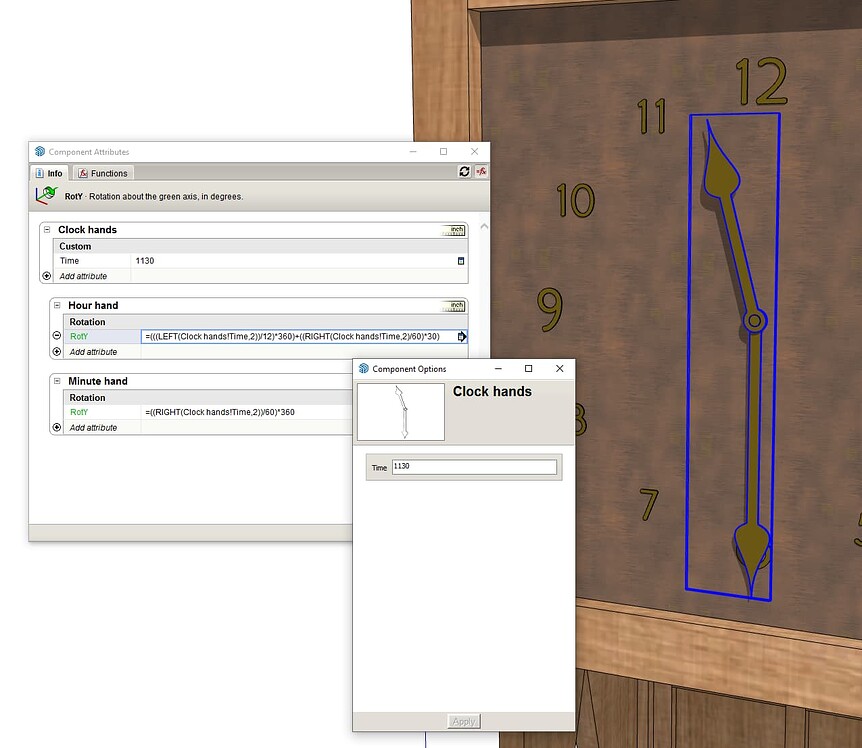Toggle inch units on the Clock hands header
862x748 pixels.
(454, 229)
